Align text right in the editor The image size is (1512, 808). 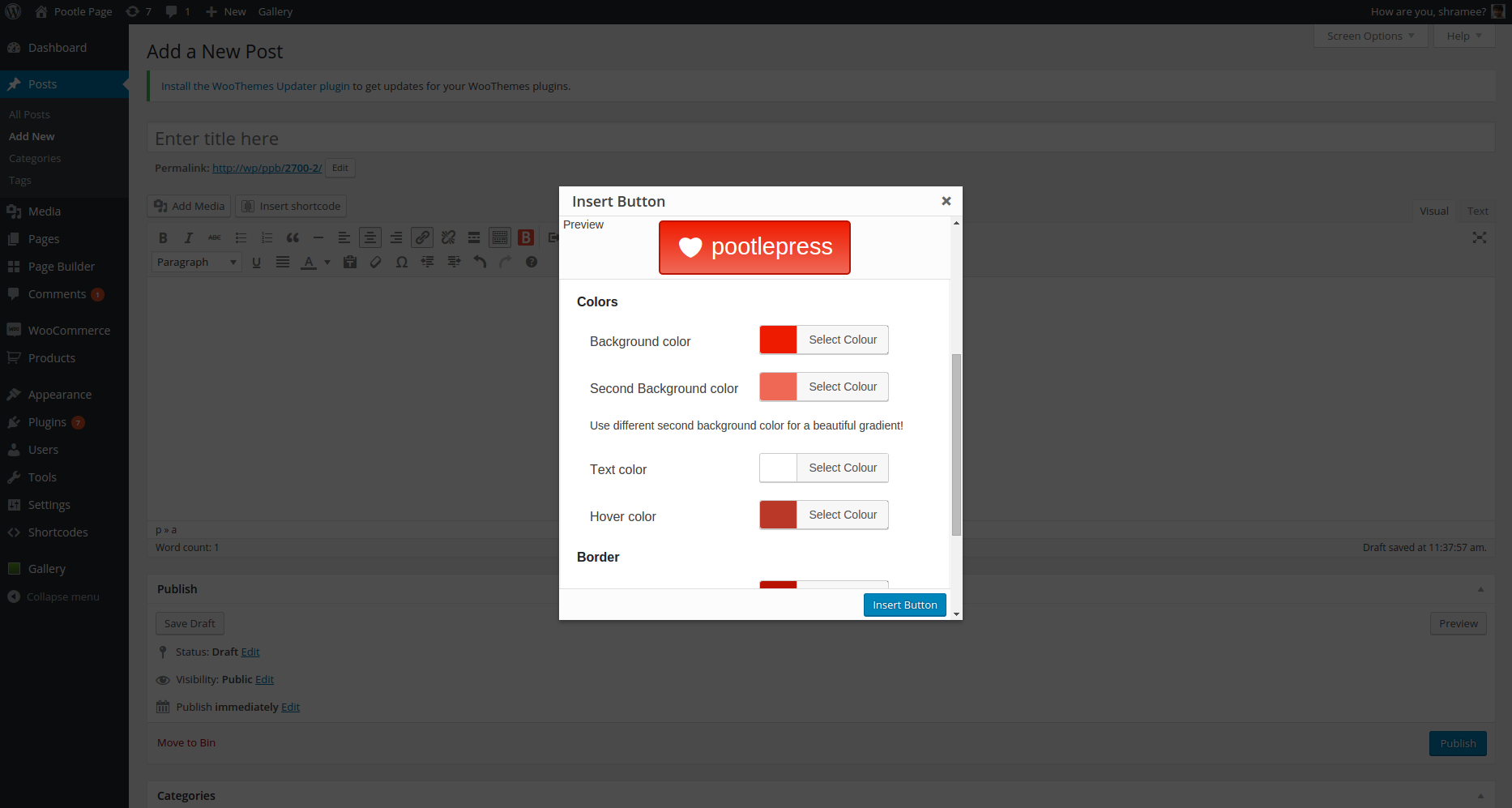pos(396,237)
